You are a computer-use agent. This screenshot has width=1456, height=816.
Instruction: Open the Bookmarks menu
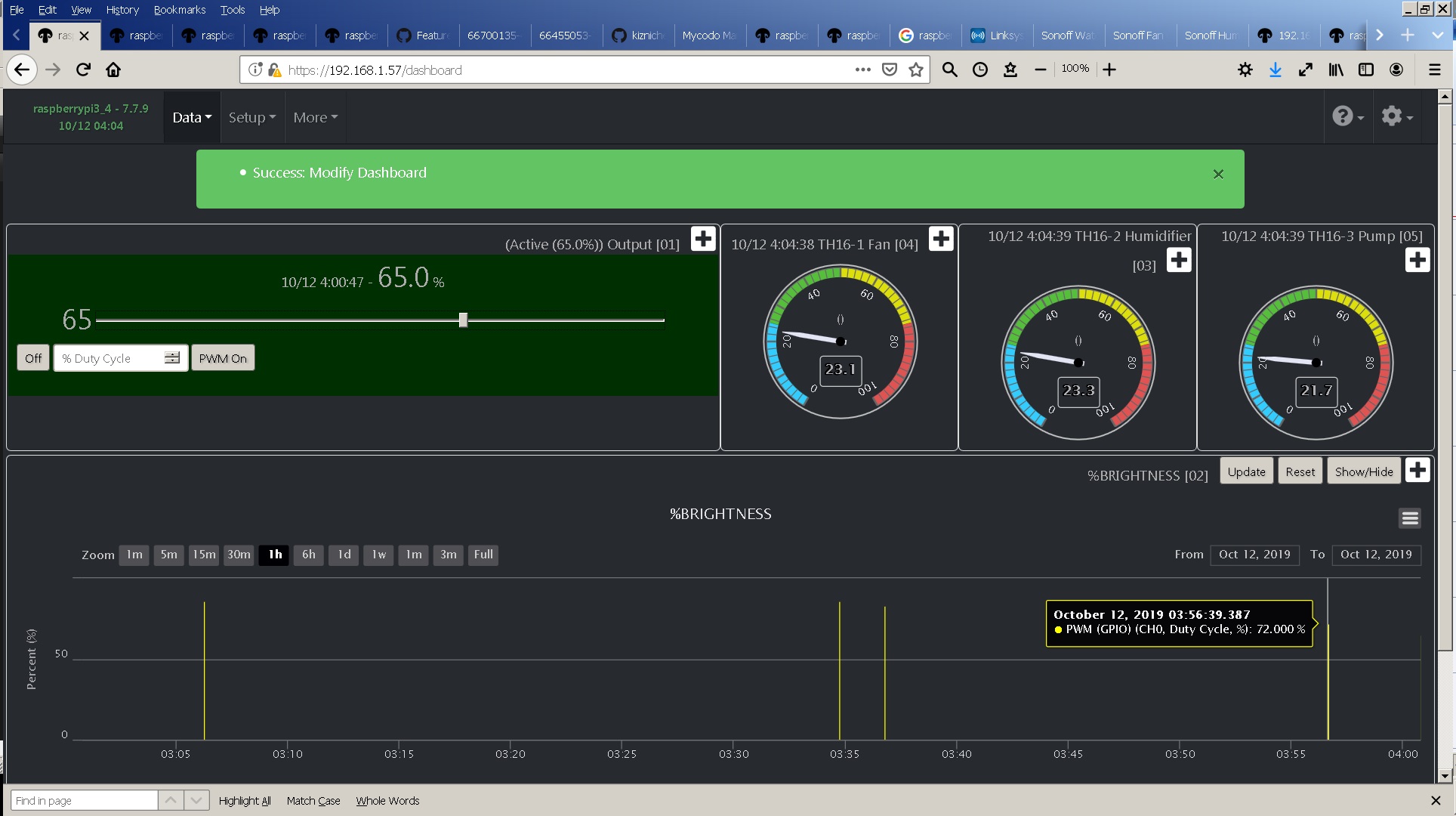179,9
